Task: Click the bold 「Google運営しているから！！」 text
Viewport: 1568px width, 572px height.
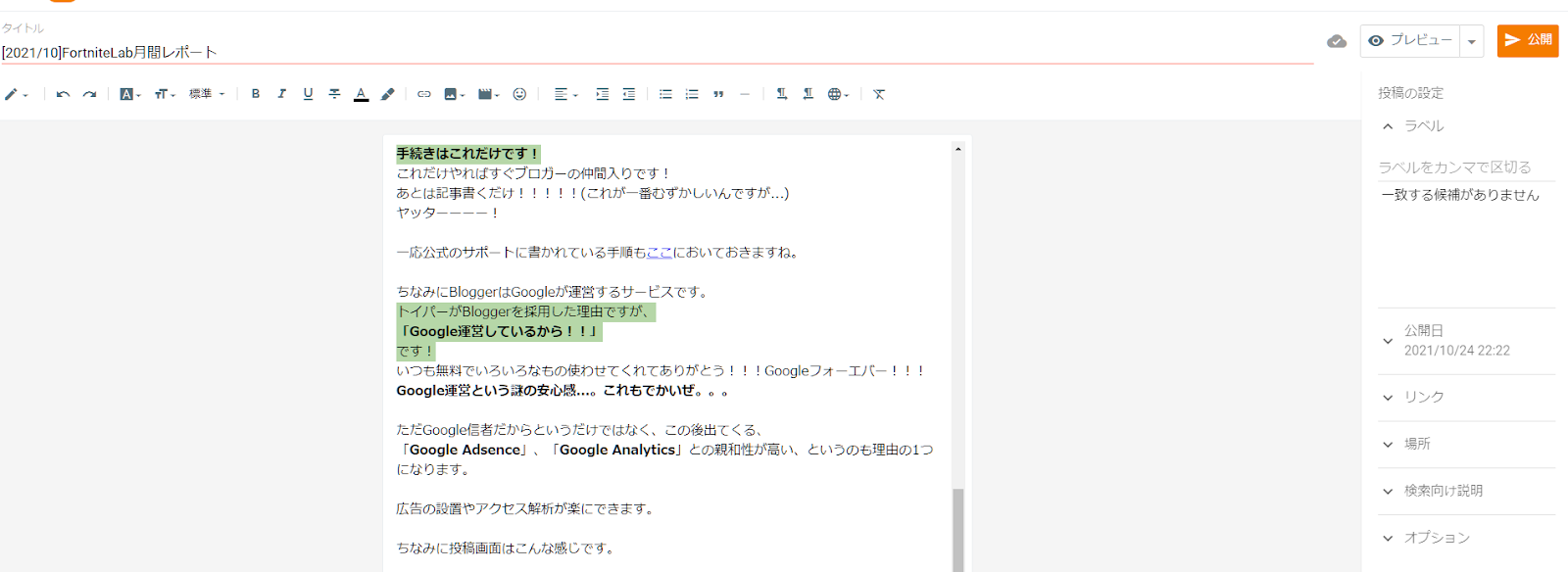Action: pyautogui.click(x=499, y=331)
